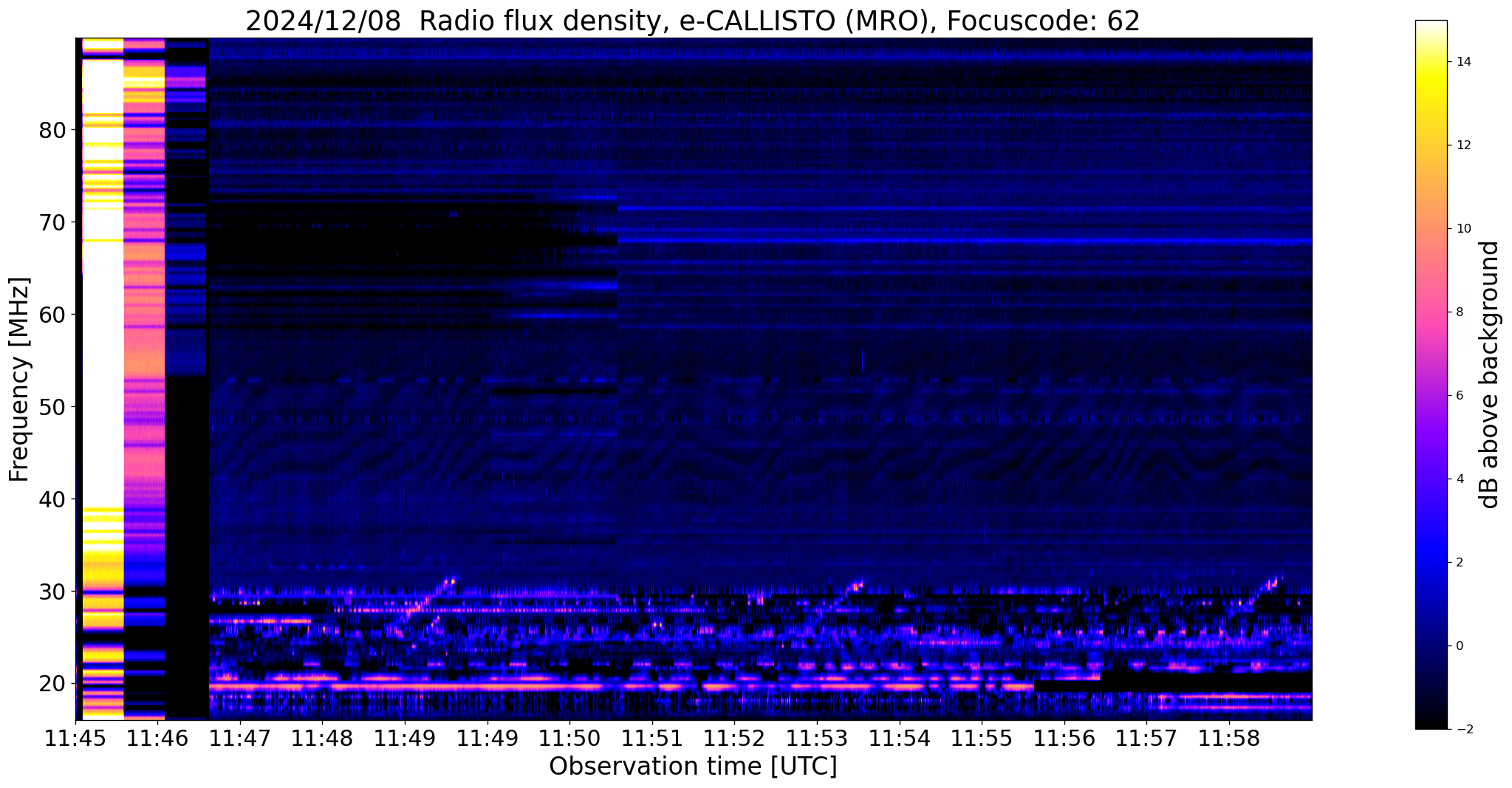The height and width of the screenshot is (788, 1512).
Task: Click the colorbar tick value 4
Action: [x=1459, y=479]
